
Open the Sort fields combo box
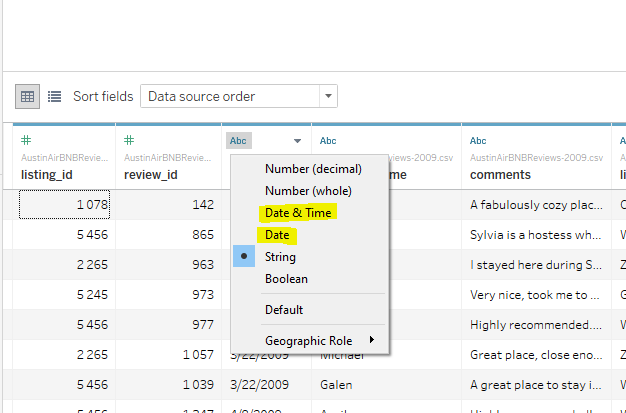tap(238, 97)
